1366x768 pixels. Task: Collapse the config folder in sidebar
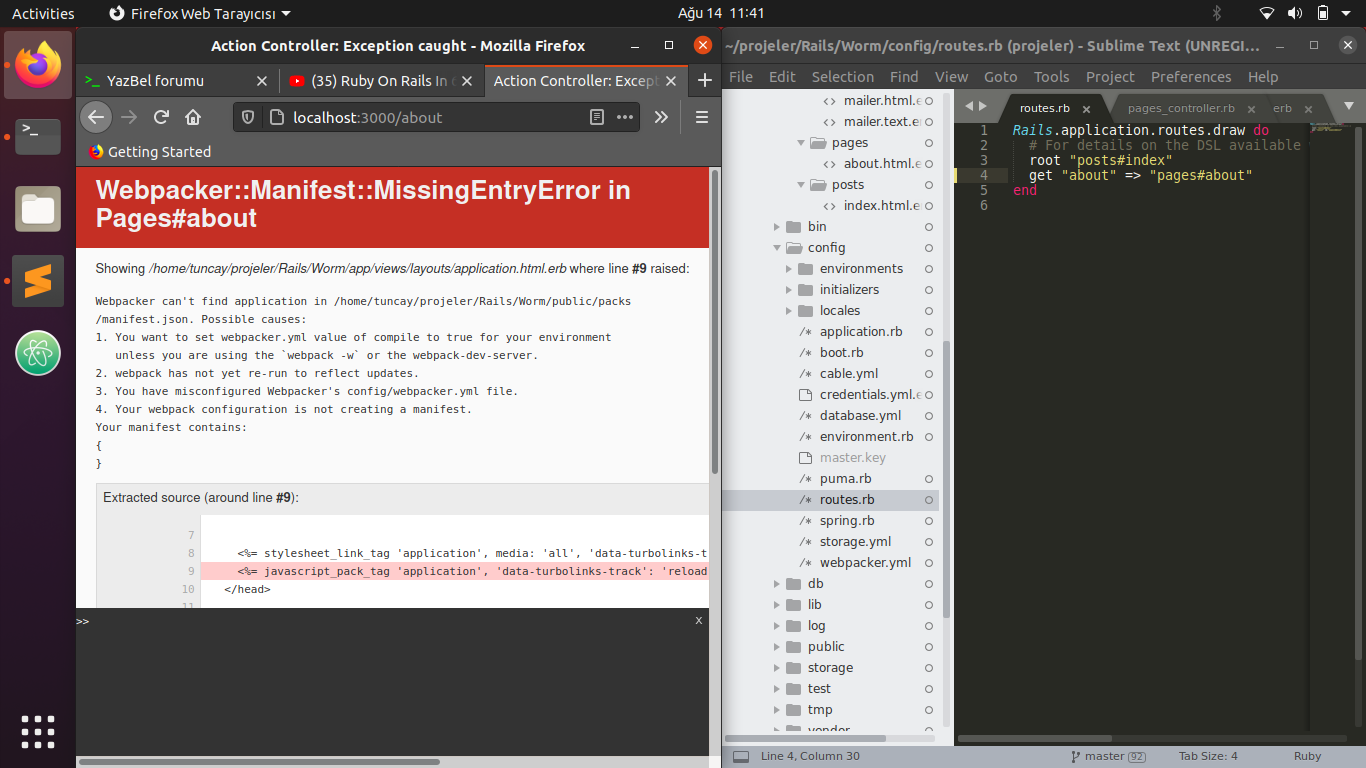777,248
